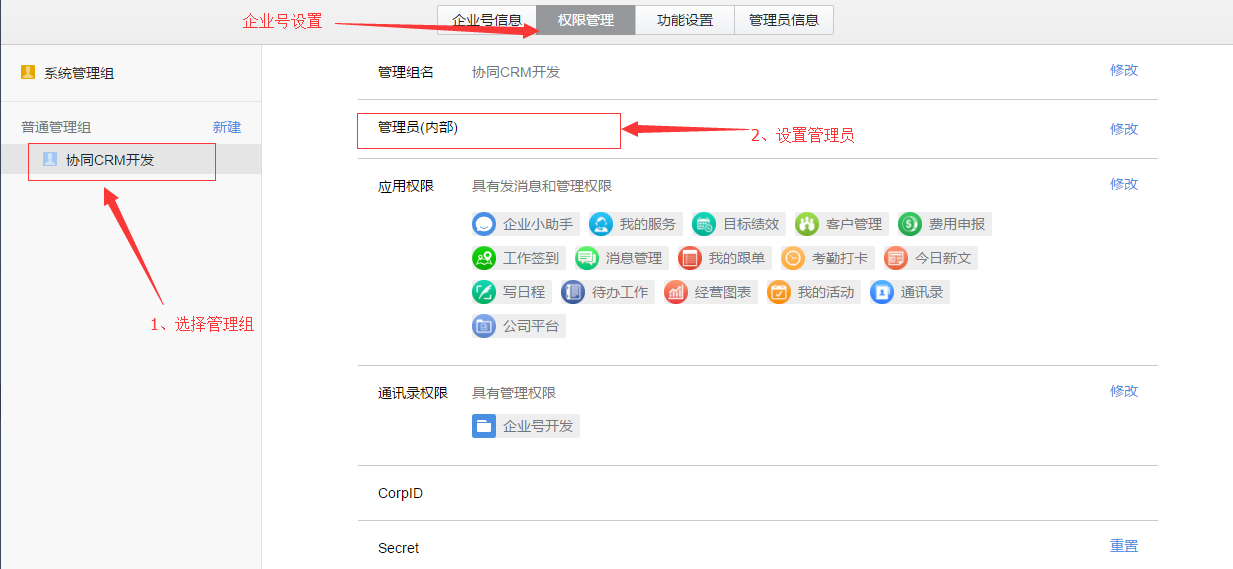Screen dimensions: 1233x569
Task: Click the 目标绩效 app icon
Action: pos(704,224)
